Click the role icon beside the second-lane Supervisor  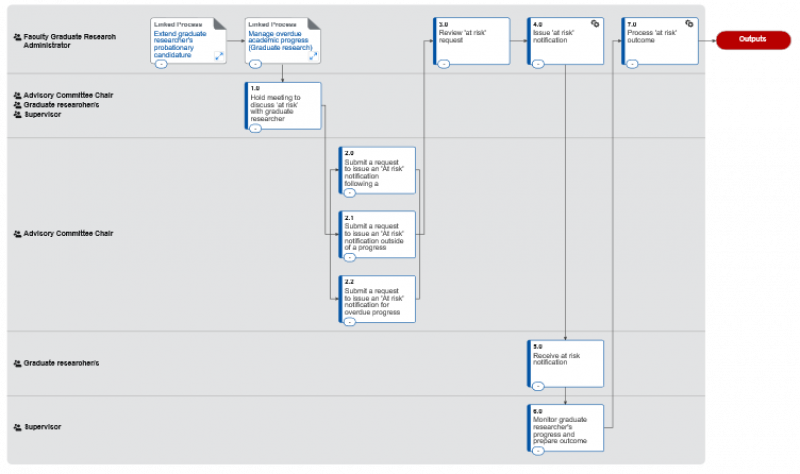coord(17,115)
